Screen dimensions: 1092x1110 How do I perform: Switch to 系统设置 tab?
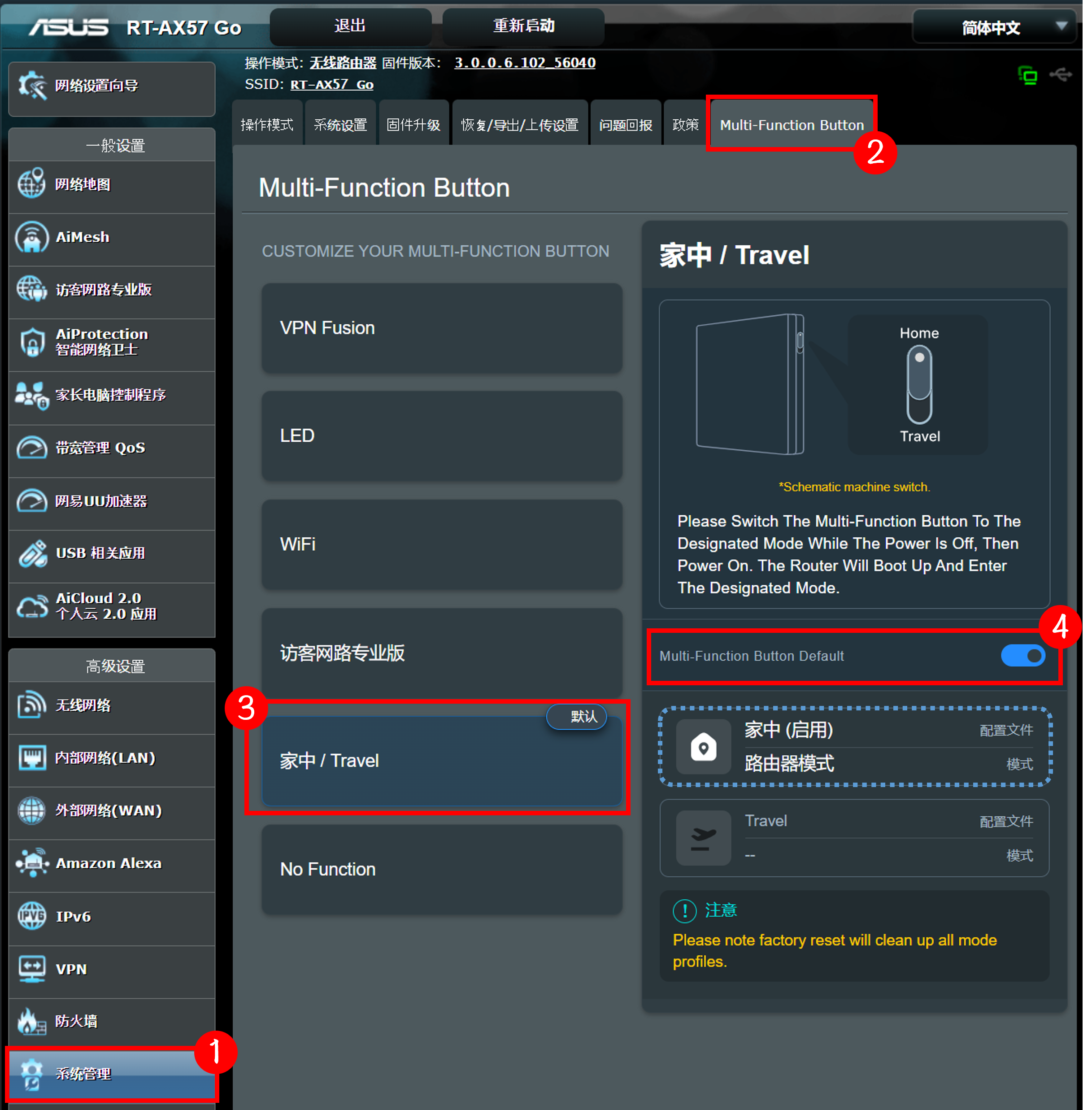340,124
